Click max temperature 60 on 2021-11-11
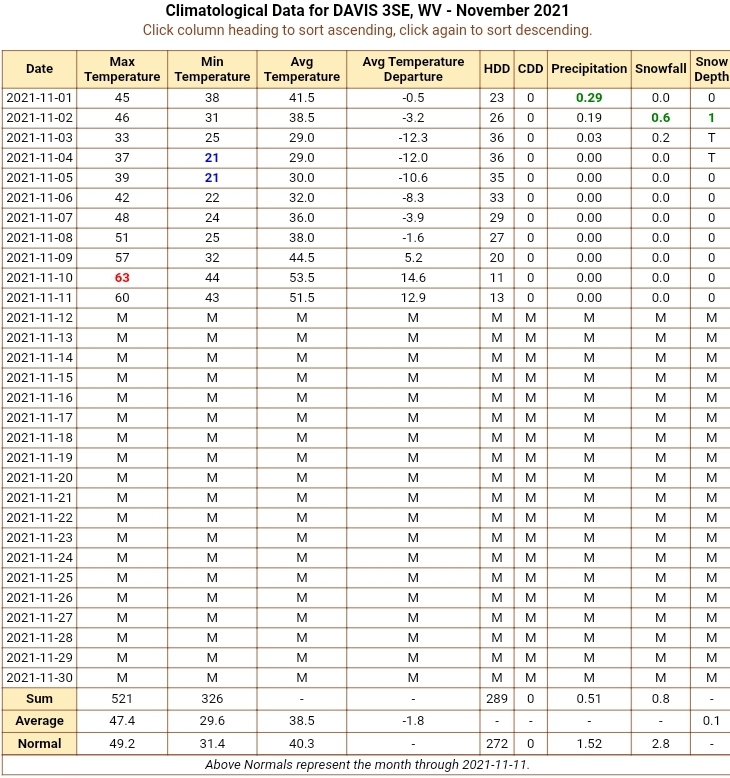The width and height of the screenshot is (730, 778). [122, 298]
